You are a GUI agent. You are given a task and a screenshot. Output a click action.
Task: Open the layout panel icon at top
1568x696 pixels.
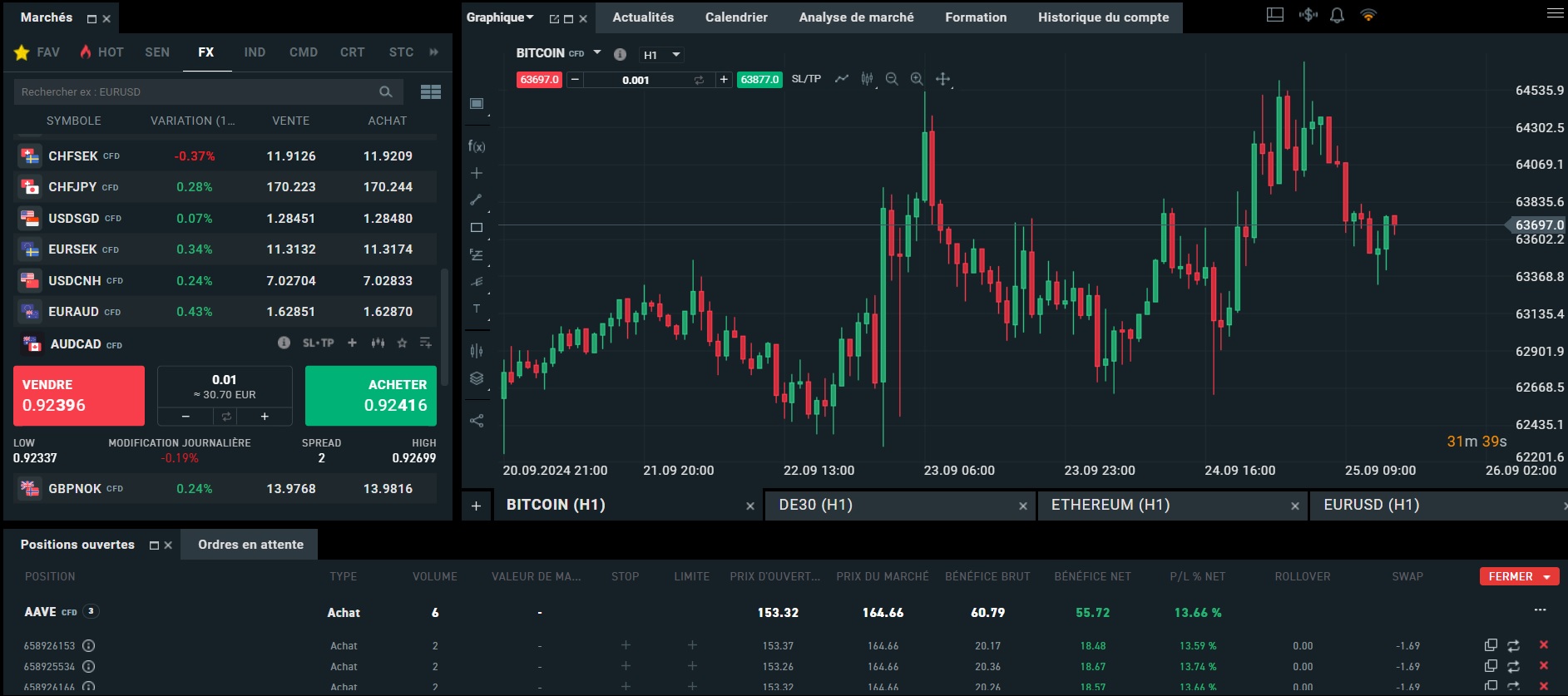click(x=1275, y=14)
